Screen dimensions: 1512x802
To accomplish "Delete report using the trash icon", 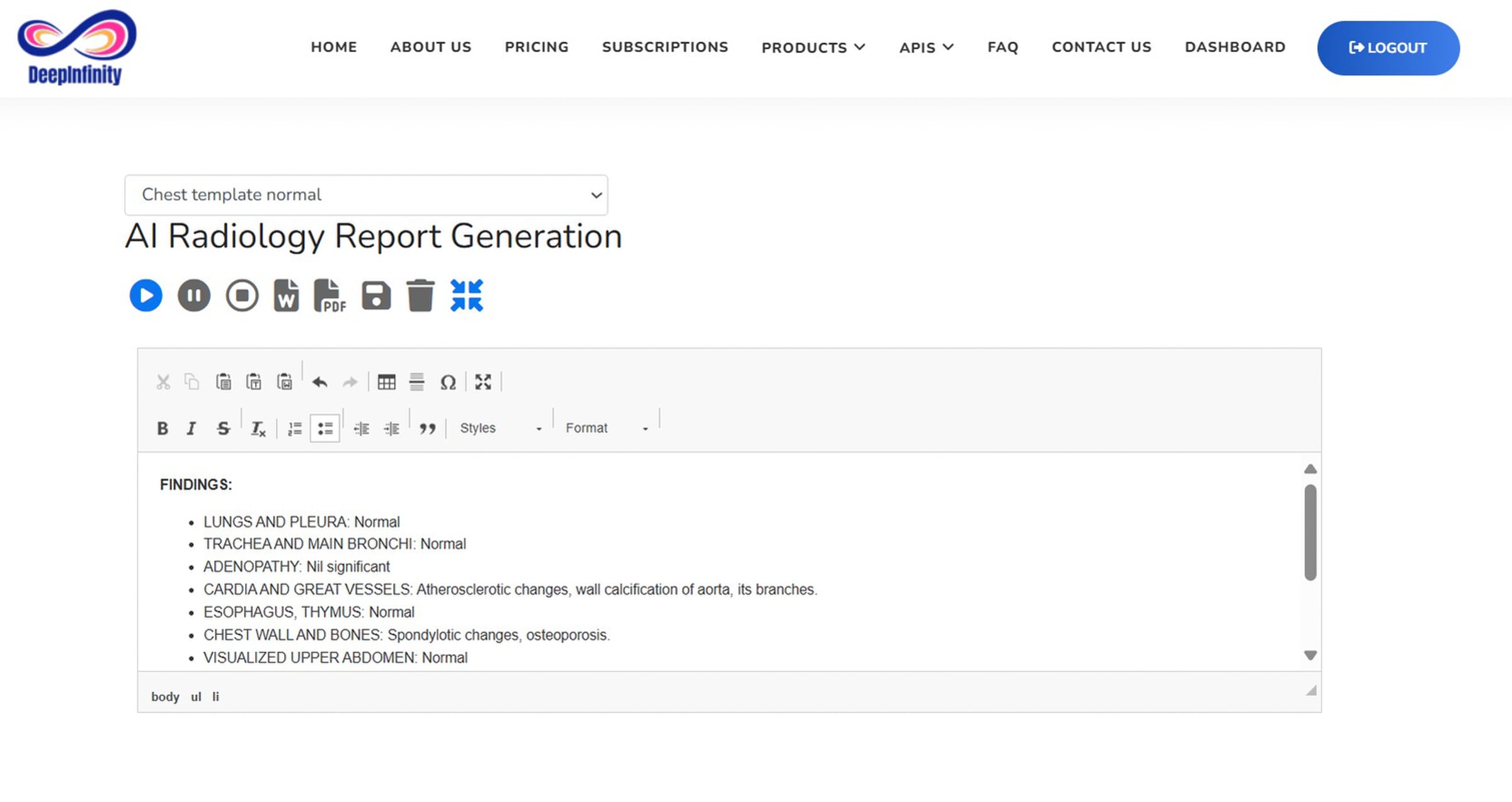I will click(420, 295).
